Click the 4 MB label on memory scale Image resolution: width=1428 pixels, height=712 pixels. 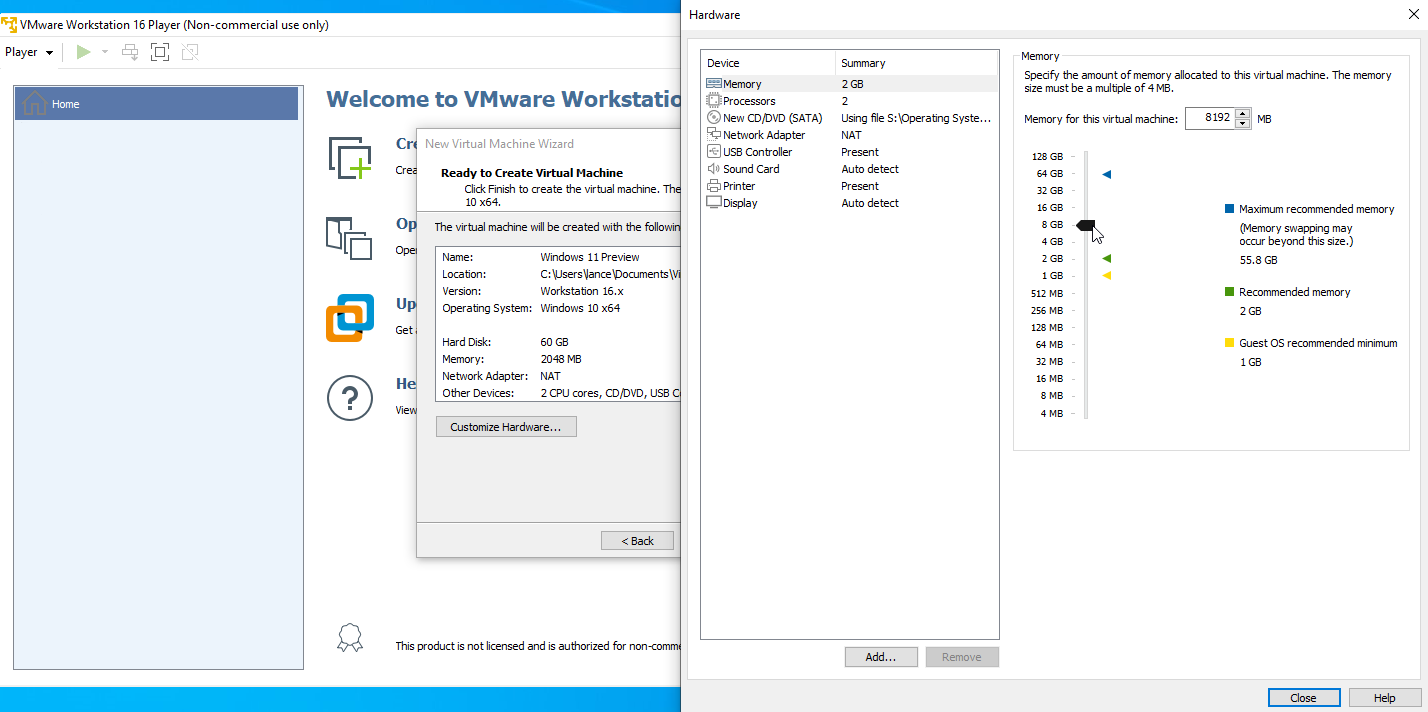pyautogui.click(x=1052, y=413)
